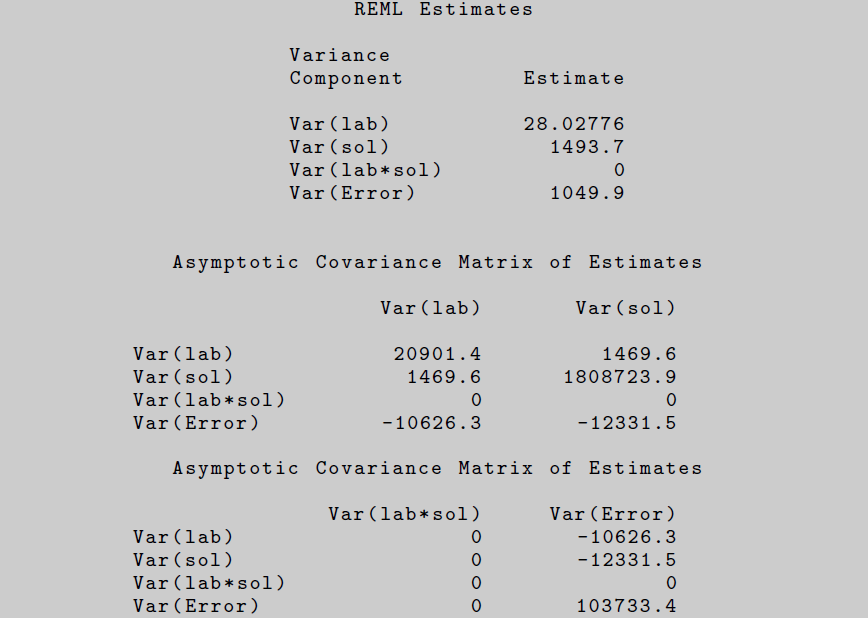Click 1469.6 under the Var(sol) column header
Image resolution: width=868 pixels, height=618 pixels.
coord(639,354)
